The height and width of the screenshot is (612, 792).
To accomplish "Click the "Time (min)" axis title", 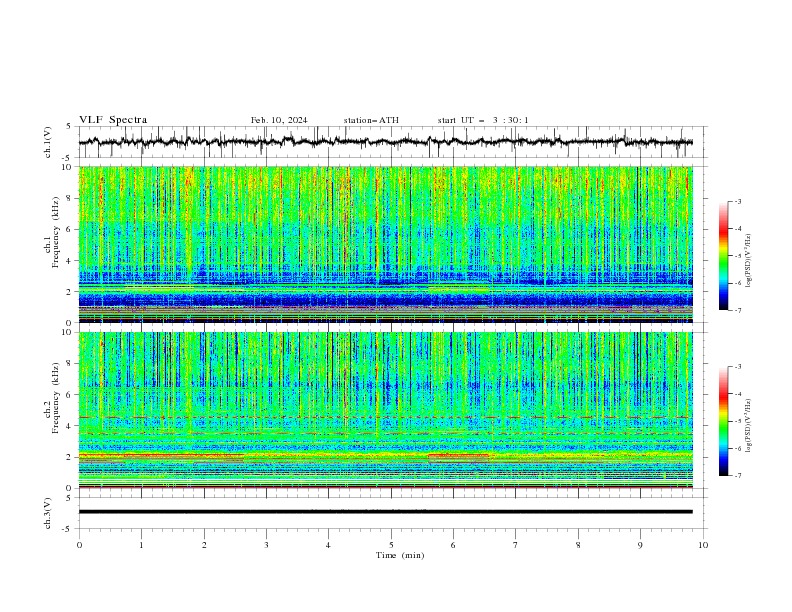I will [400, 555].
